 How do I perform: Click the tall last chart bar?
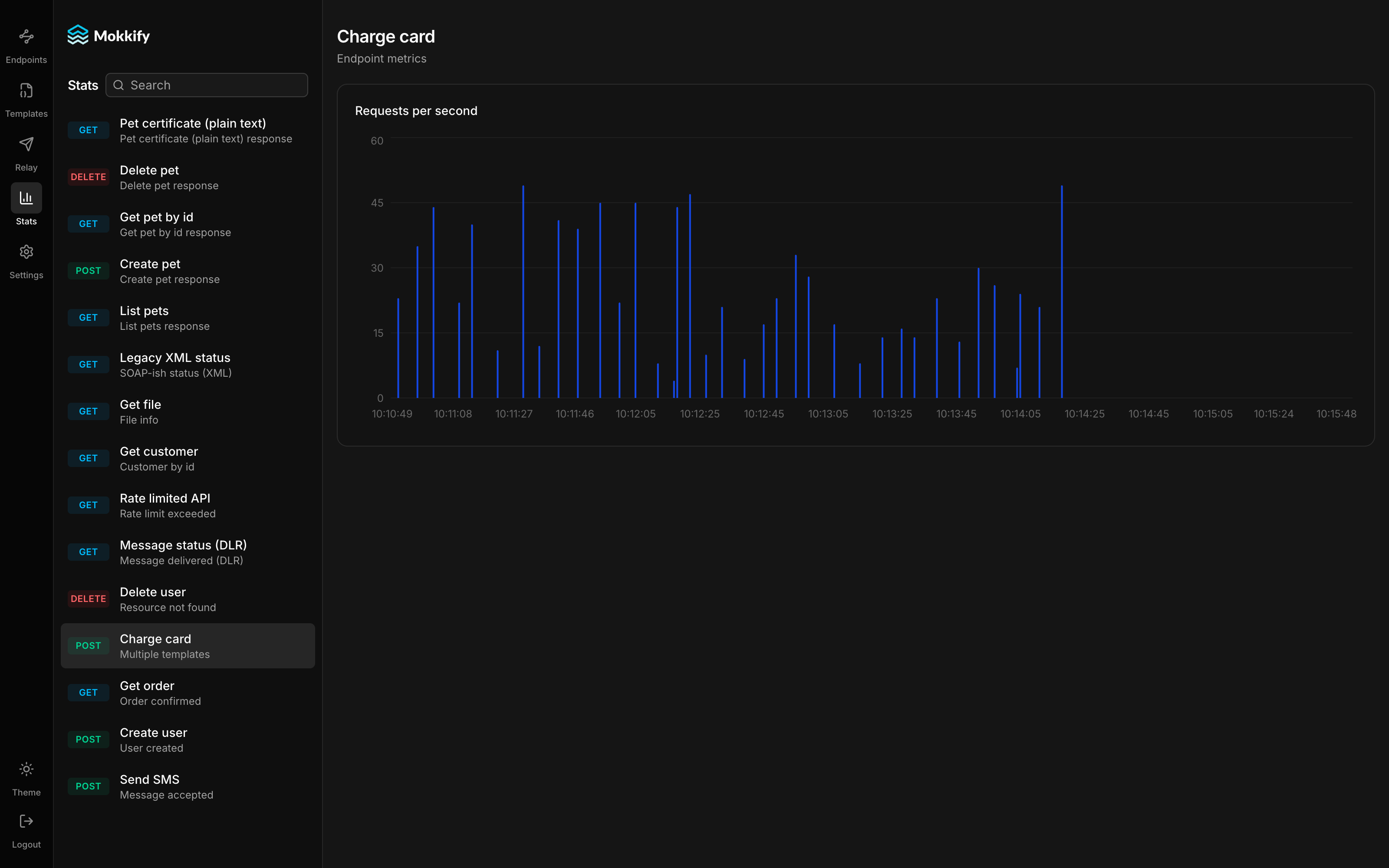[1062, 292]
